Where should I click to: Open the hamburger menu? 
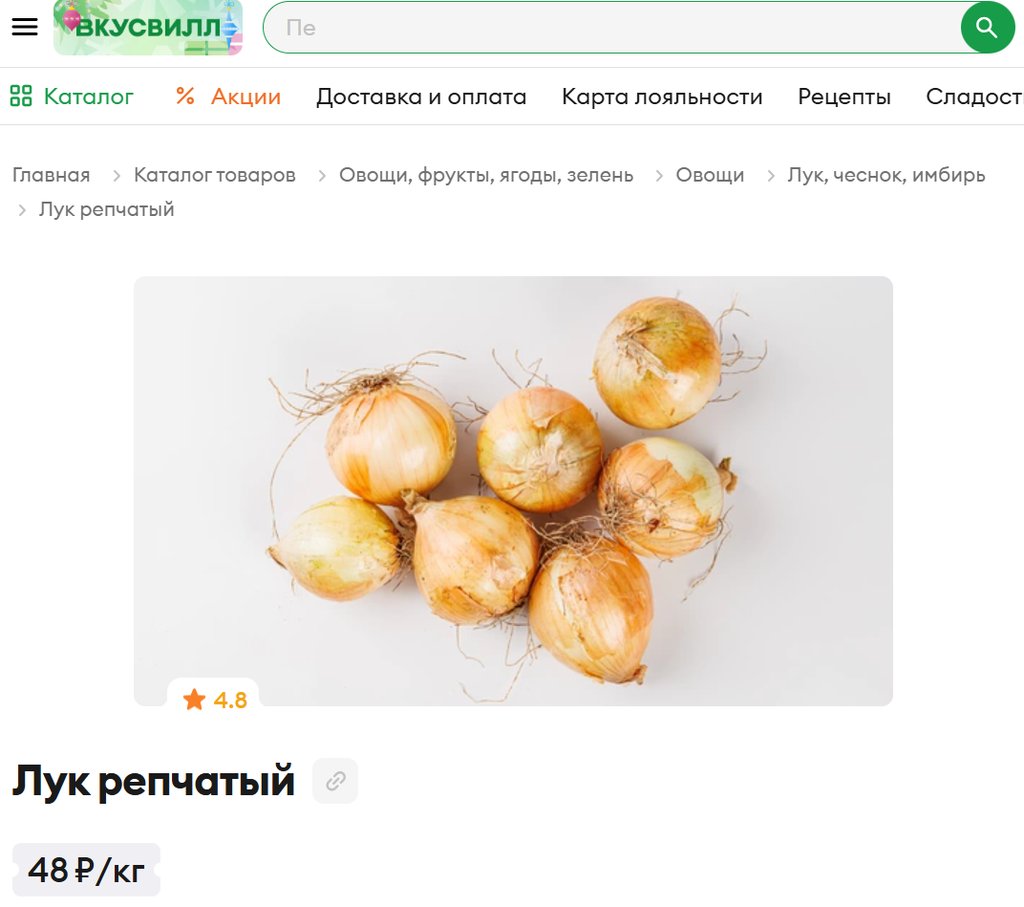click(25, 27)
